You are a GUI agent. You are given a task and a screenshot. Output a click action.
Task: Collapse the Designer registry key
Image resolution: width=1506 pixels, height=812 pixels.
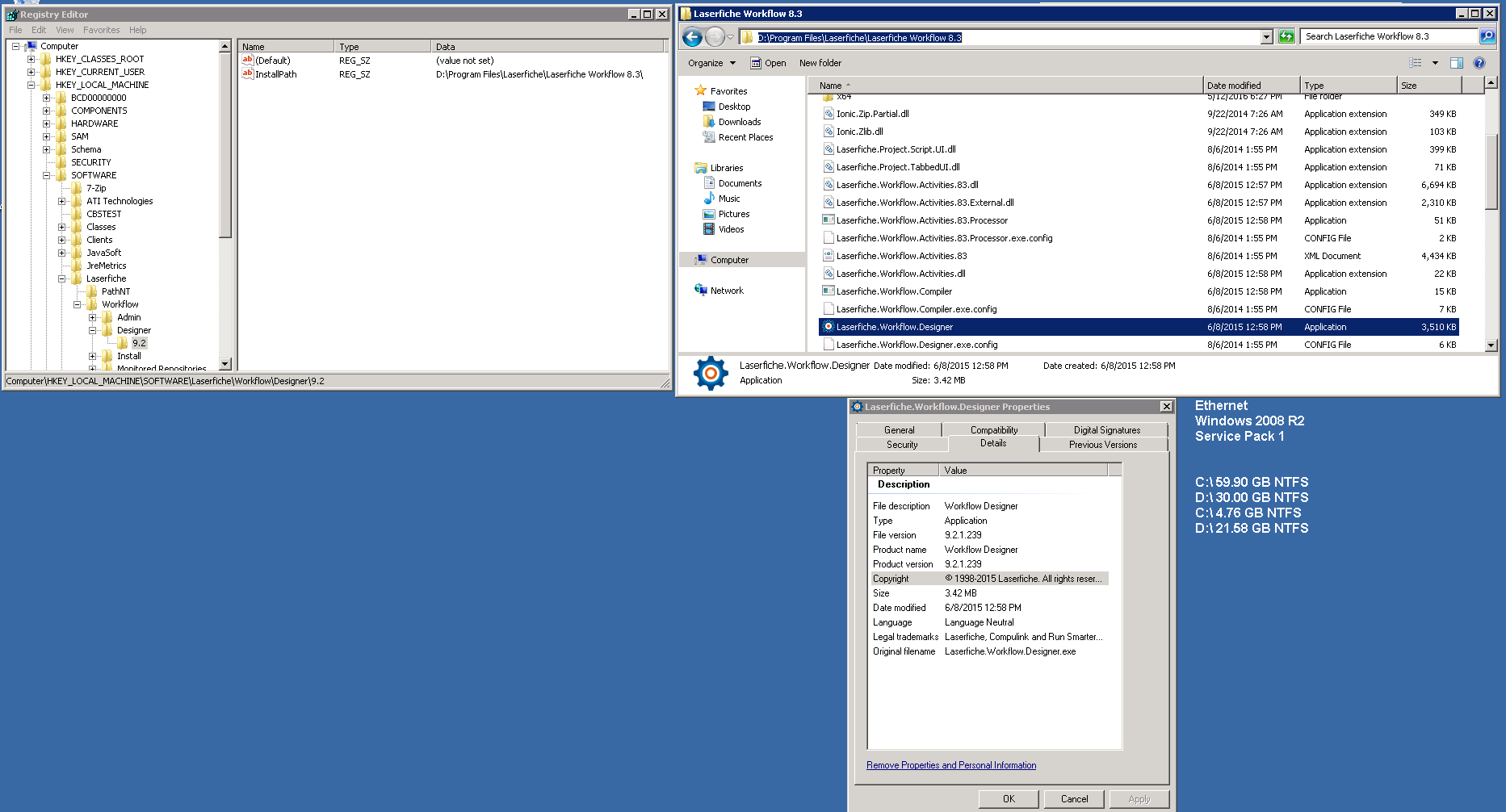coord(92,330)
